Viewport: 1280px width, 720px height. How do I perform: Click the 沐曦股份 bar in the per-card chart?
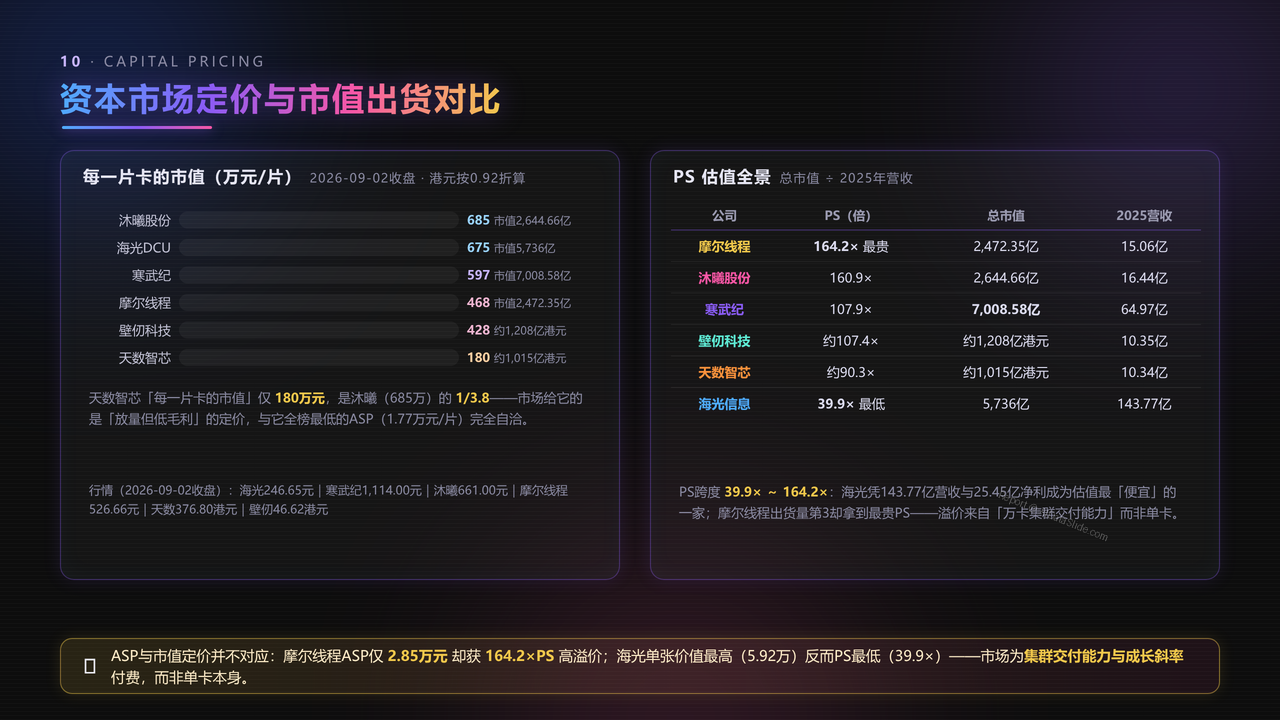[x=318, y=220]
